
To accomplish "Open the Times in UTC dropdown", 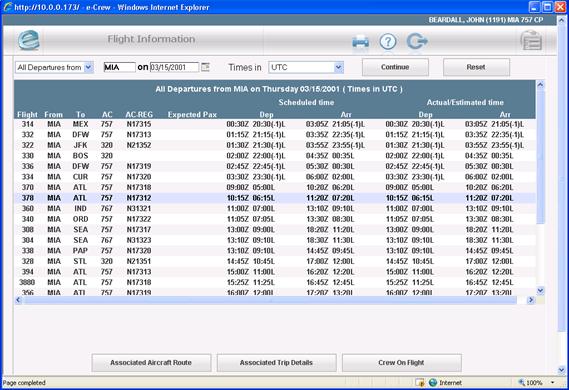I will pyautogui.click(x=338, y=67).
